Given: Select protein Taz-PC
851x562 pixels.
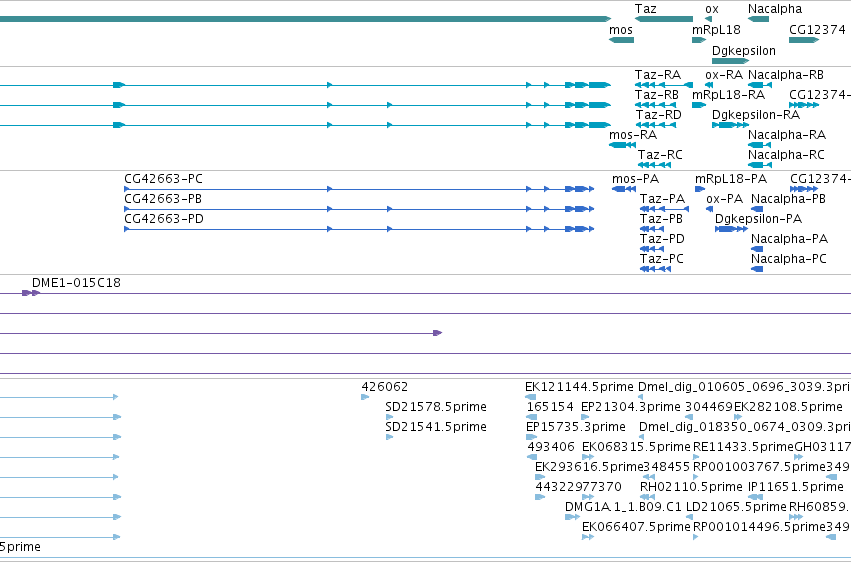Looking at the screenshot, I should [x=662, y=259].
